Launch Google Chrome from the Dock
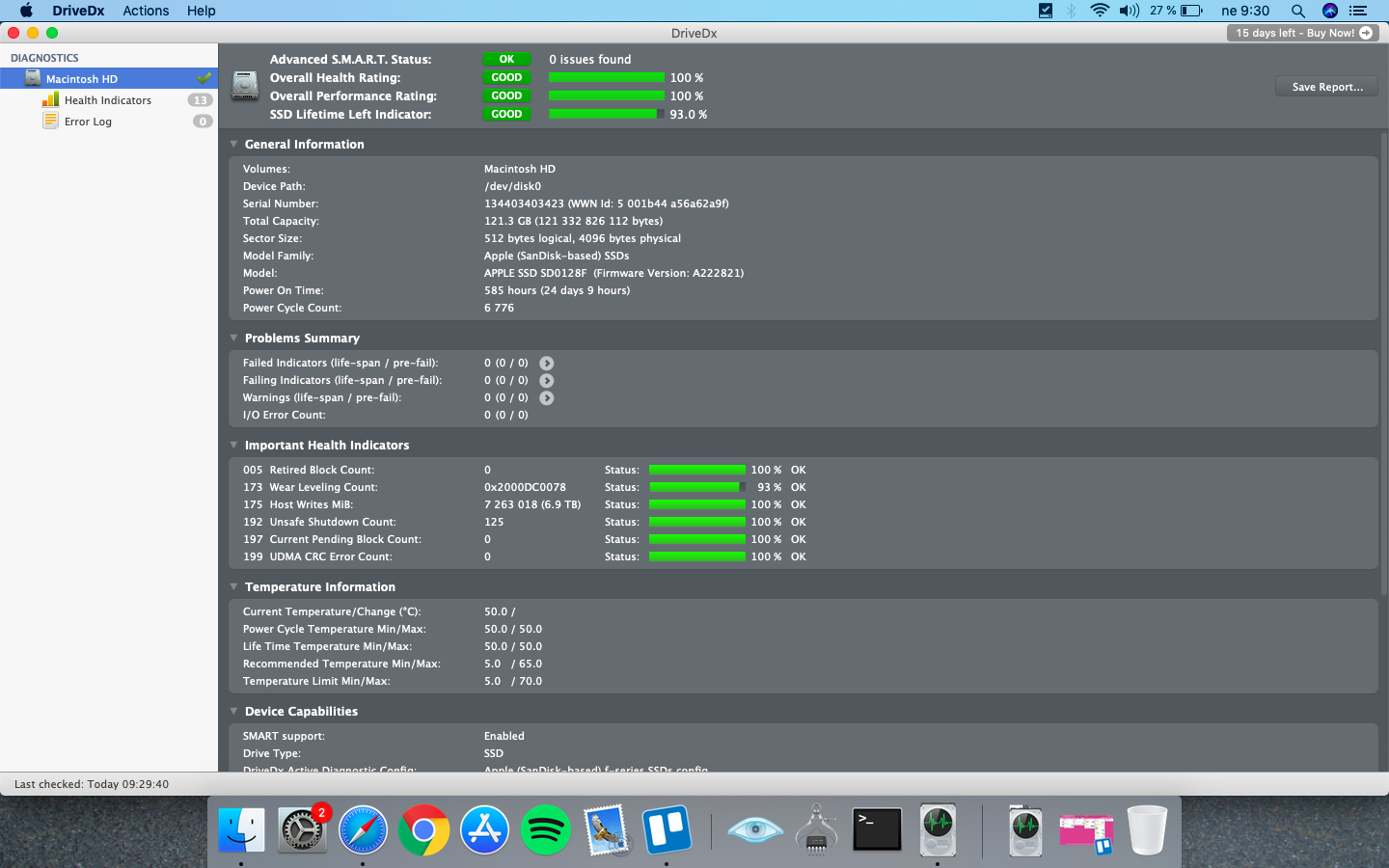Screen dimensions: 1389x868 tap(423, 829)
